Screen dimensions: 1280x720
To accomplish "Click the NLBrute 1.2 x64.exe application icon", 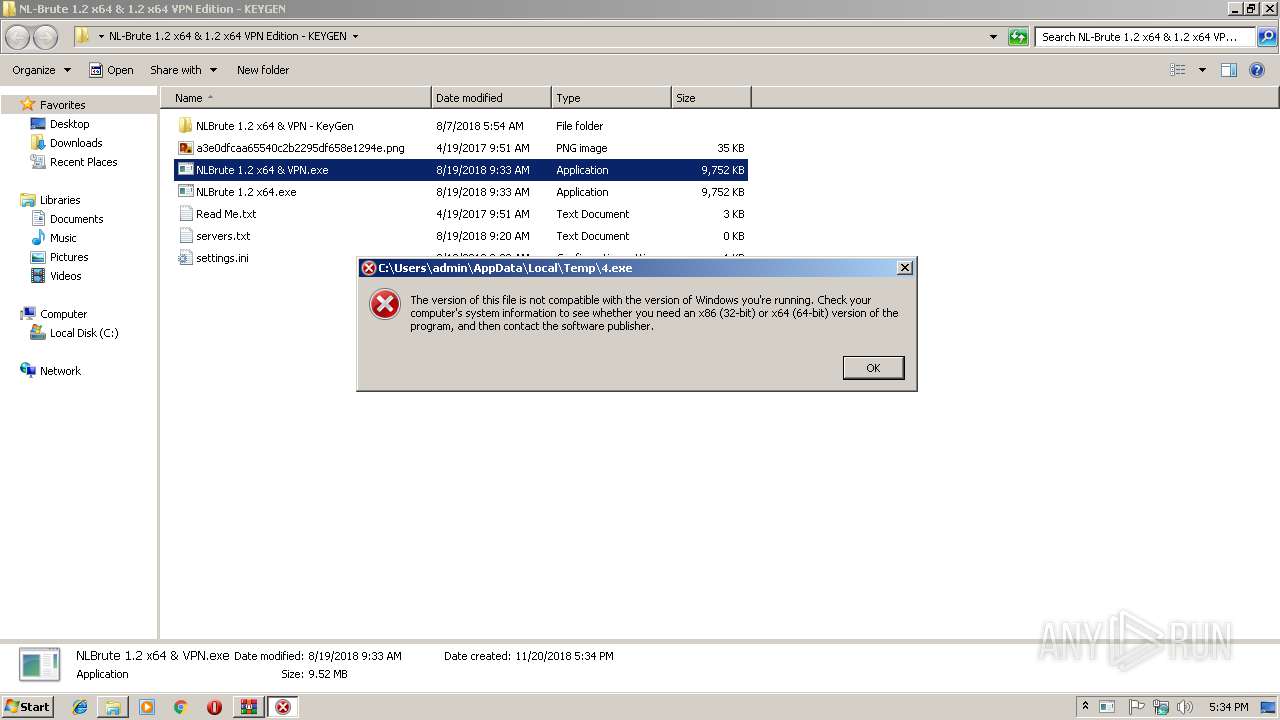I will coord(185,192).
